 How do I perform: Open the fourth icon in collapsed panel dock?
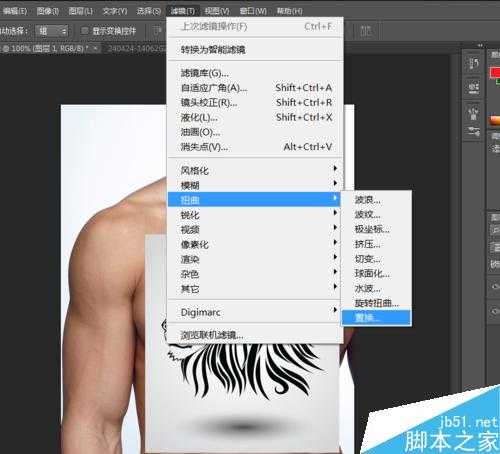coord(473,132)
